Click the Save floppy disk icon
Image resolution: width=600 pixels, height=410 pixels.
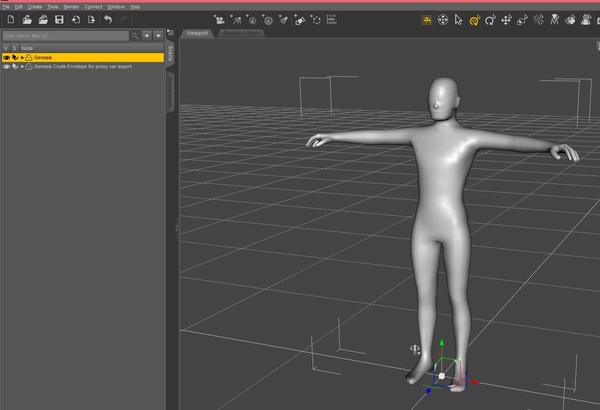pyautogui.click(x=59, y=20)
